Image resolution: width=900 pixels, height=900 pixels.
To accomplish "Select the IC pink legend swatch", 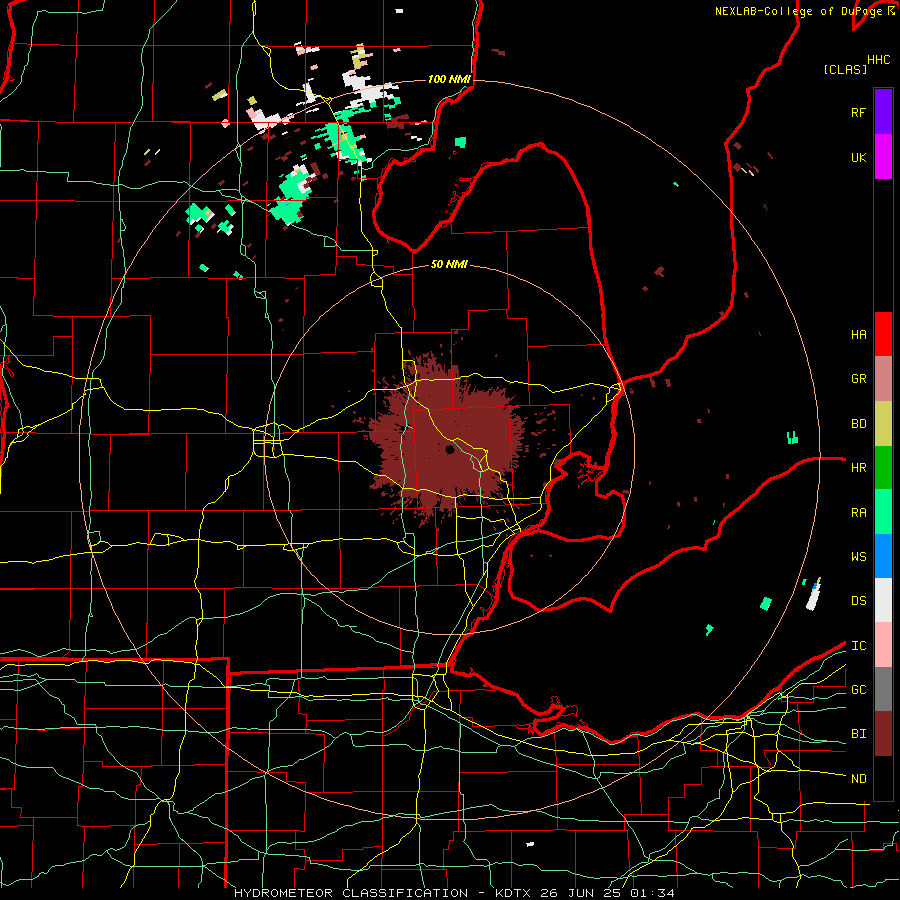I will (883, 645).
